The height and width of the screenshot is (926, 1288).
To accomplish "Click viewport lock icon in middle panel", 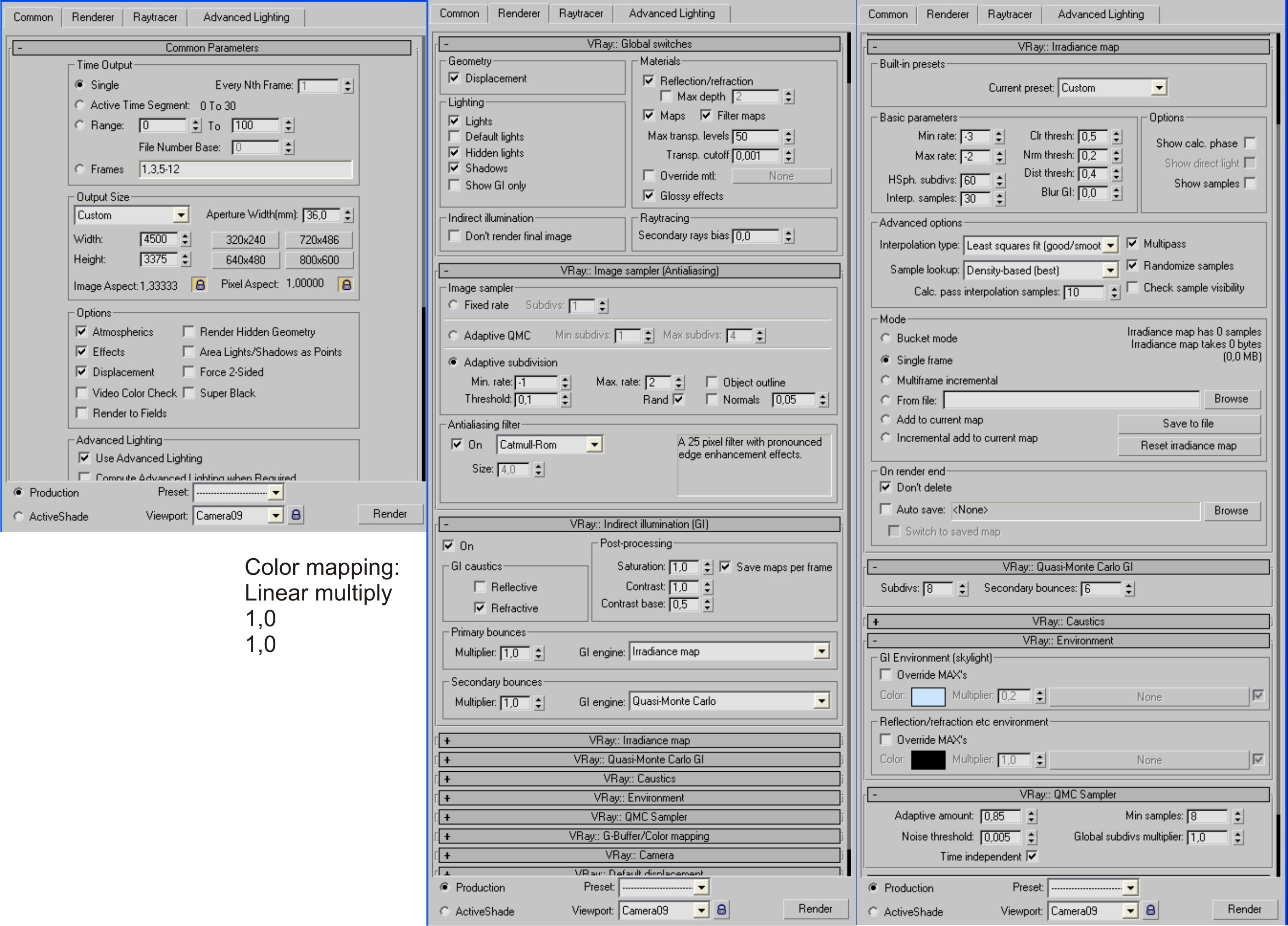I will point(721,909).
